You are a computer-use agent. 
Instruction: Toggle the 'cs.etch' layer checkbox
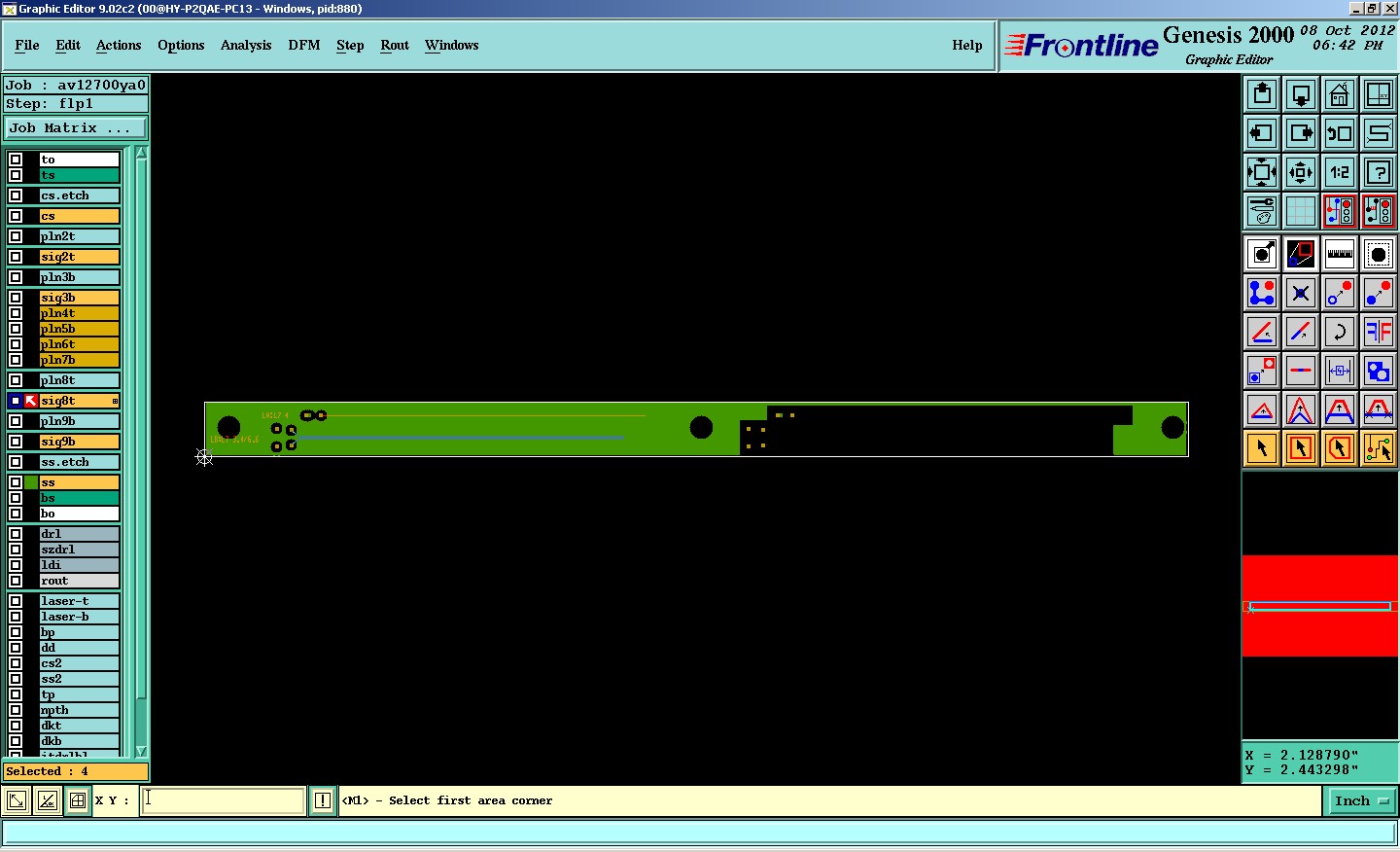(x=16, y=195)
